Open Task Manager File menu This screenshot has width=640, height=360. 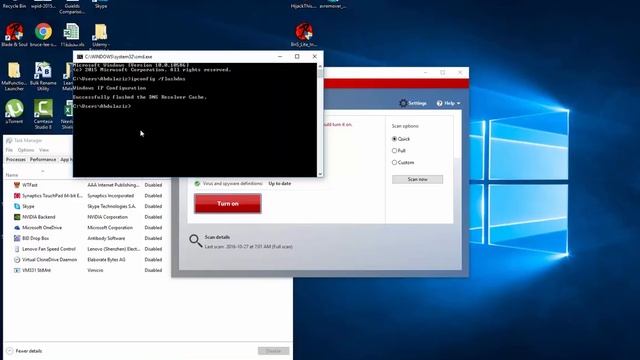pyautogui.click(x=9, y=150)
